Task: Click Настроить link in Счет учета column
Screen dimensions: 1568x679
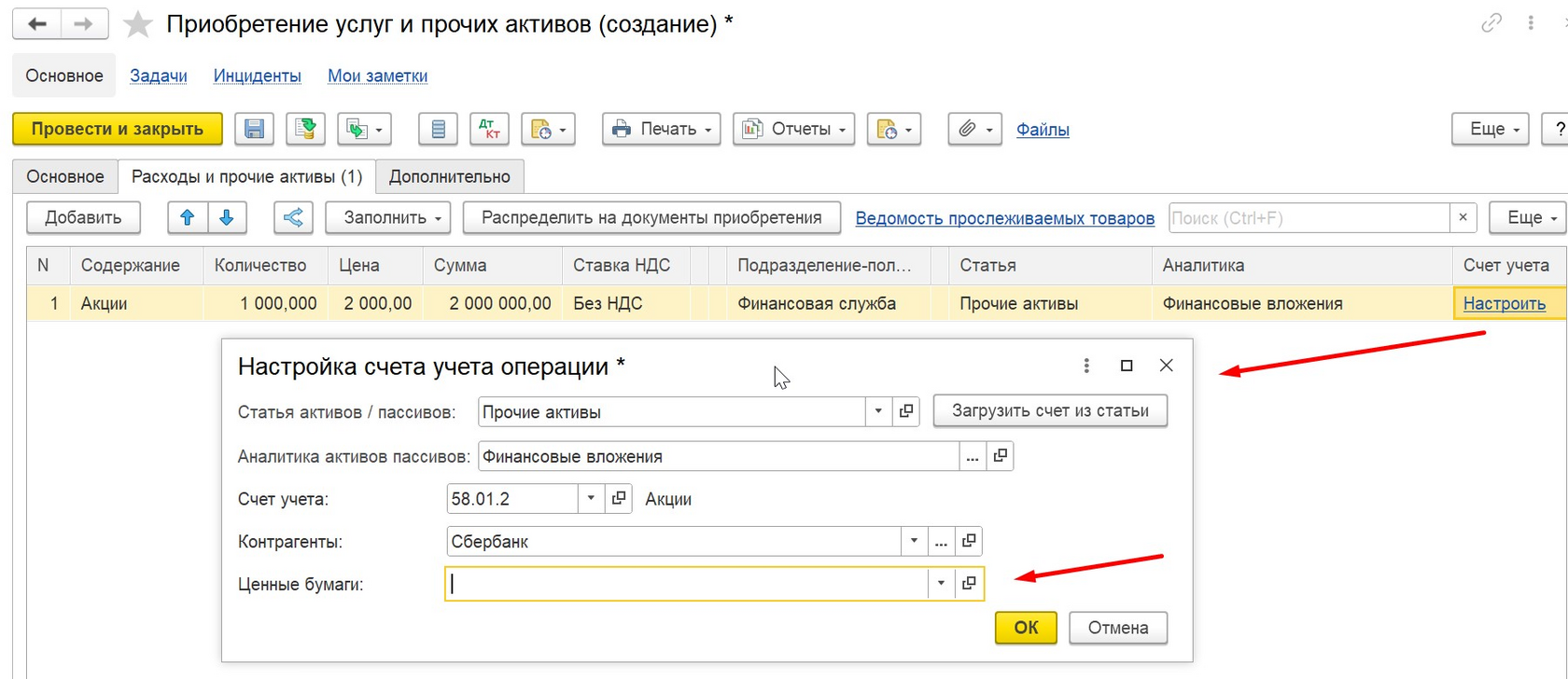Action: click(1504, 303)
